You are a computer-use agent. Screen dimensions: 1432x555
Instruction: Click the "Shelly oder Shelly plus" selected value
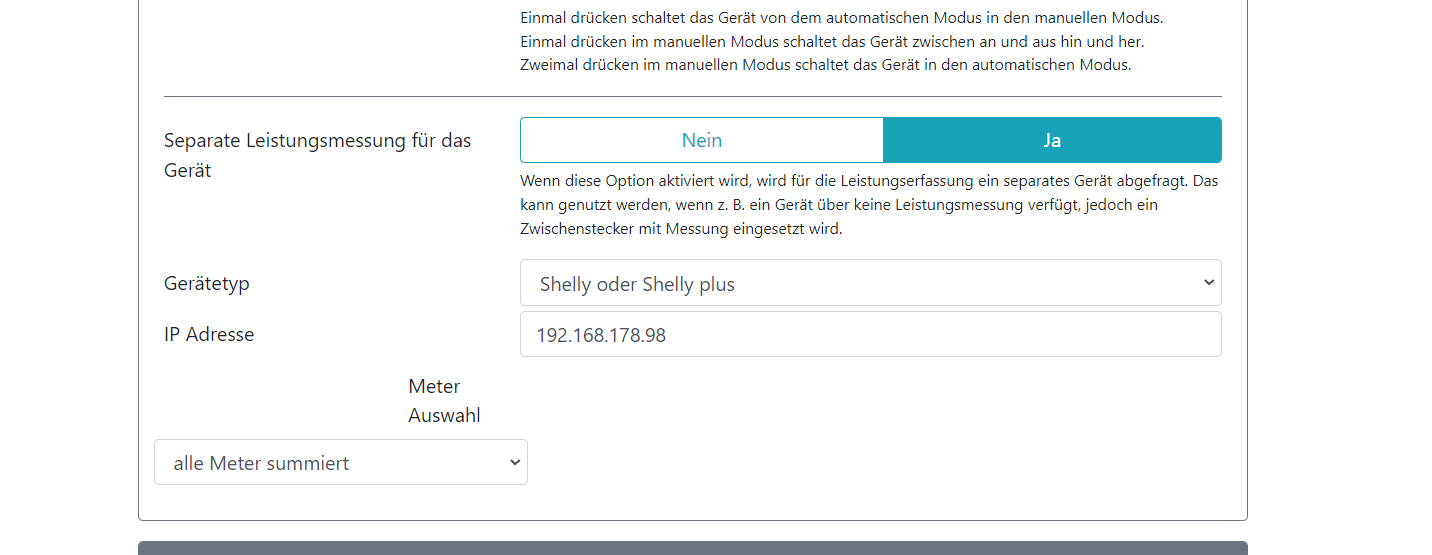point(637,284)
